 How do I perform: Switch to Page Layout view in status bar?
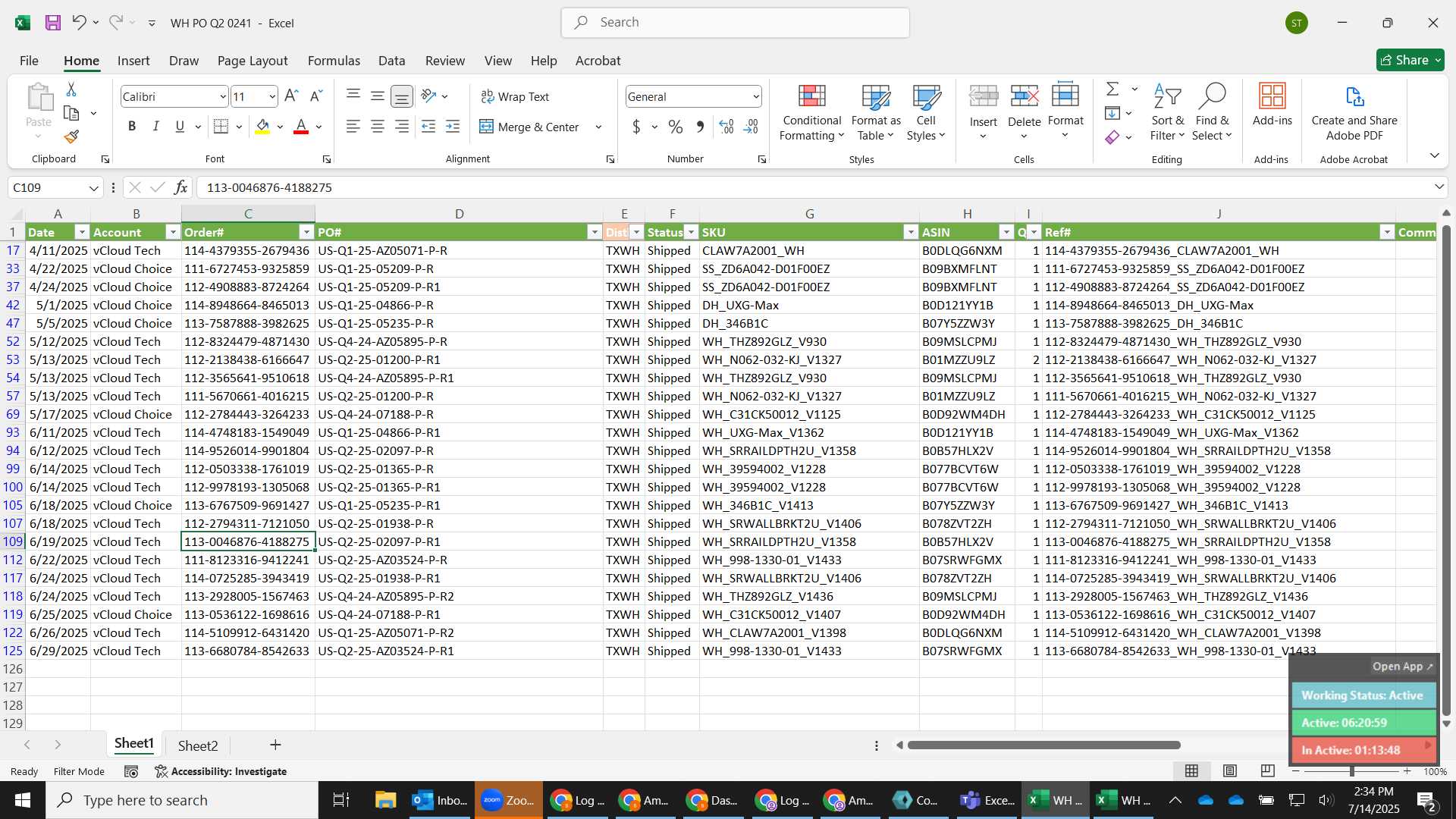(x=1230, y=771)
